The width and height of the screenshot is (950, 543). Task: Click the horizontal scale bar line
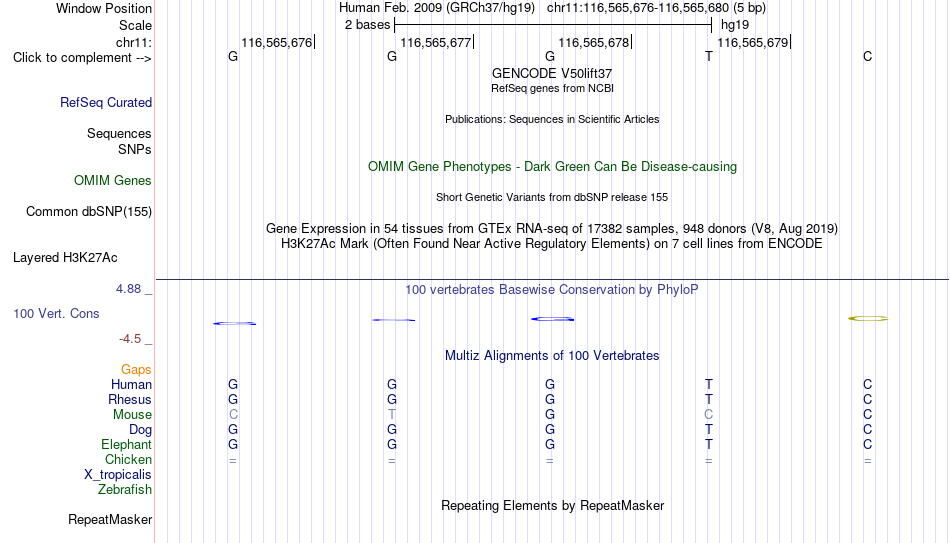tap(553, 25)
